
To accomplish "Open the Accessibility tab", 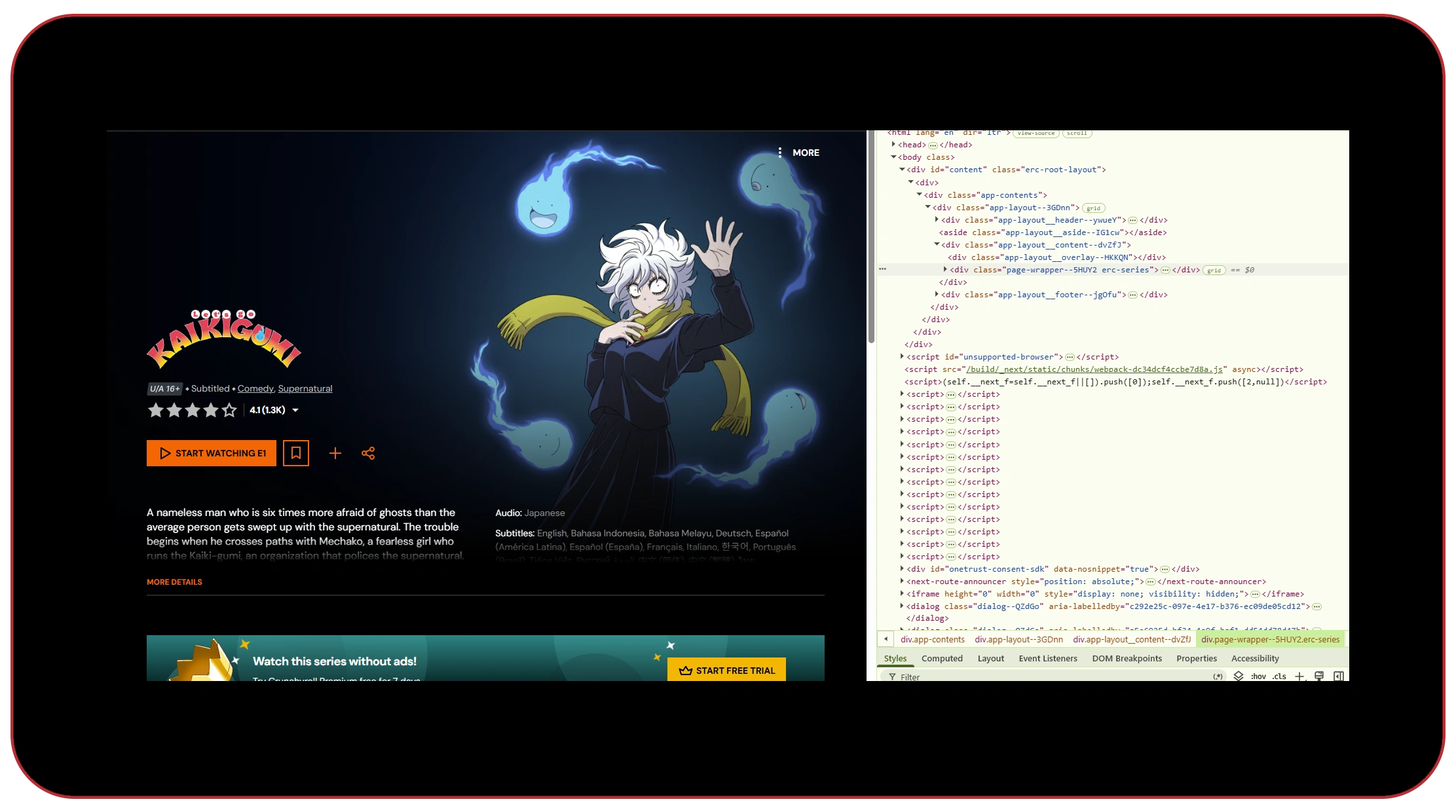I will coord(1254,658).
